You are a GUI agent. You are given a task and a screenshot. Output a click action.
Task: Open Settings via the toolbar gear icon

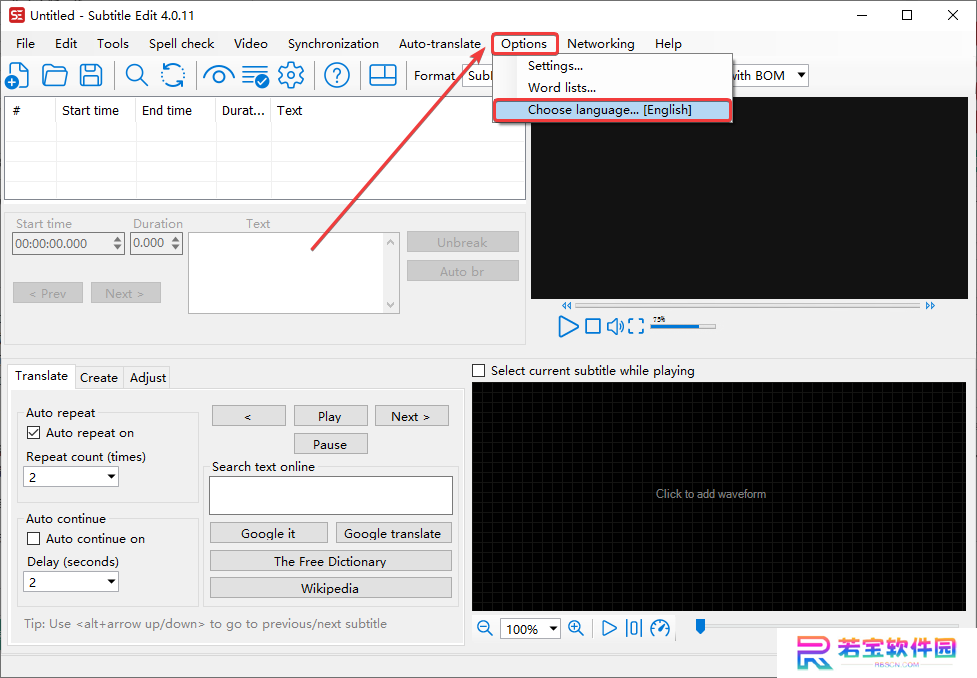(x=291, y=75)
